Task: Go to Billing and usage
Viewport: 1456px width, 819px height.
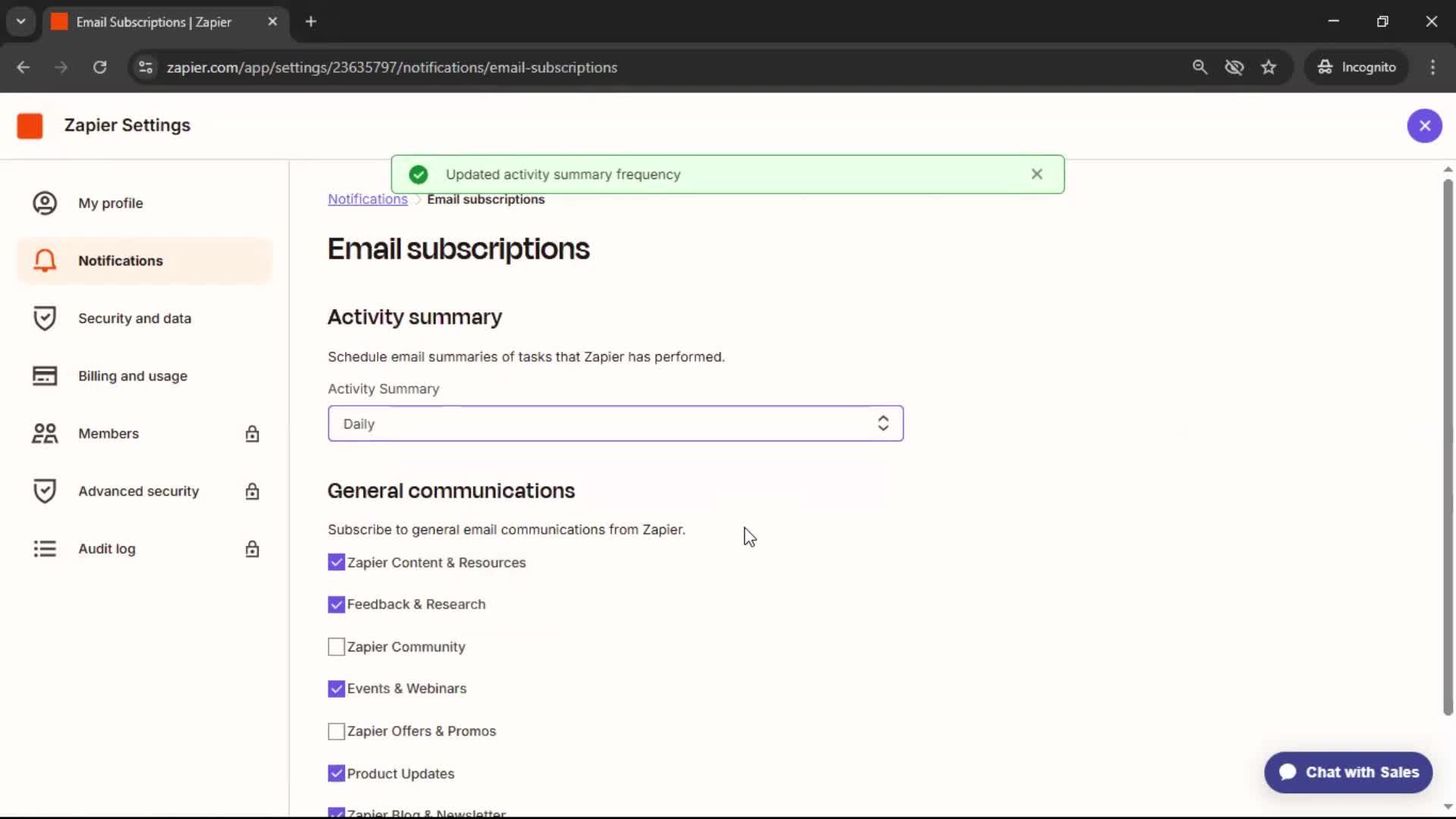Action: click(144, 376)
